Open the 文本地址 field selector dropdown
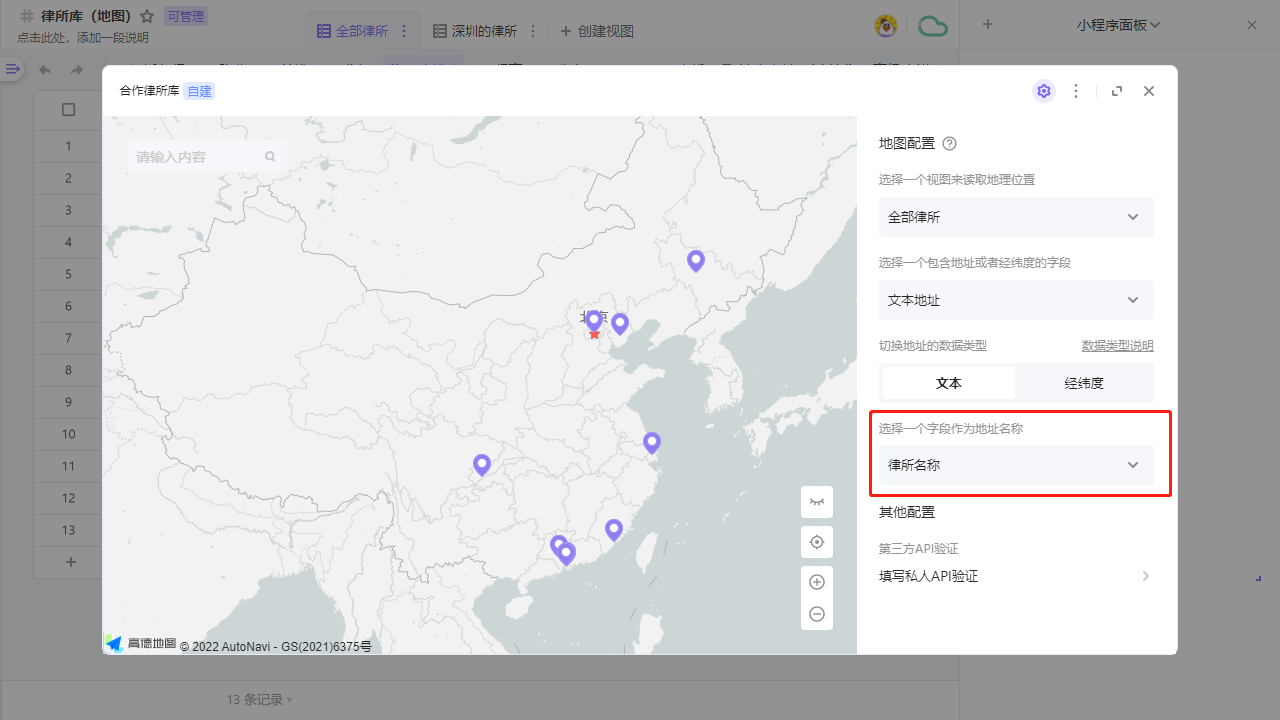 1016,300
